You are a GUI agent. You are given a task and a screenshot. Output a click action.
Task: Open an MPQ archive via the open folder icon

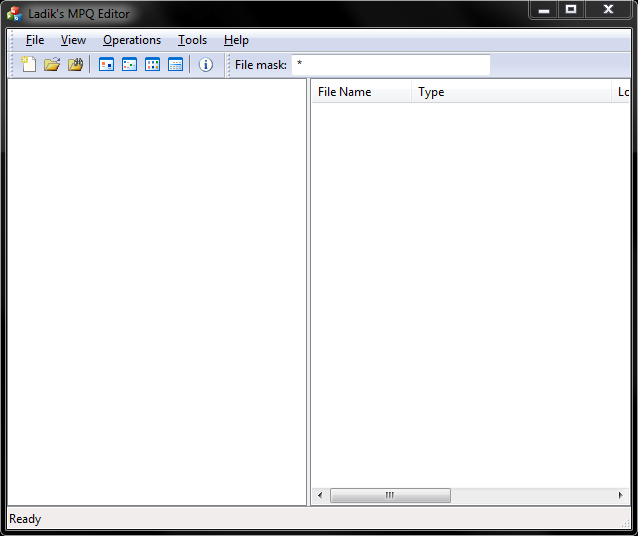pos(52,64)
